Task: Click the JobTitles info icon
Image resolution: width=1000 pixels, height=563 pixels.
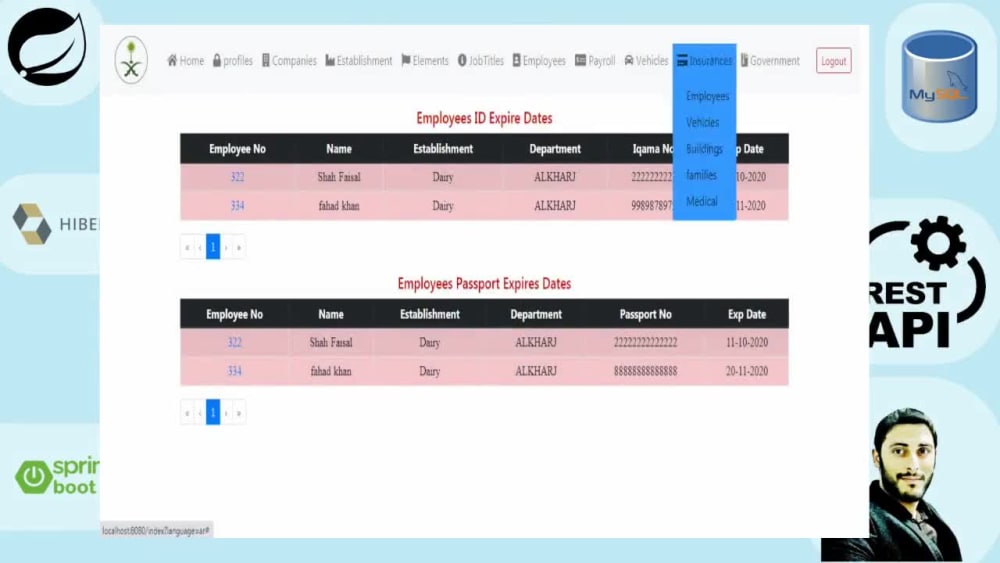Action: coord(462,61)
